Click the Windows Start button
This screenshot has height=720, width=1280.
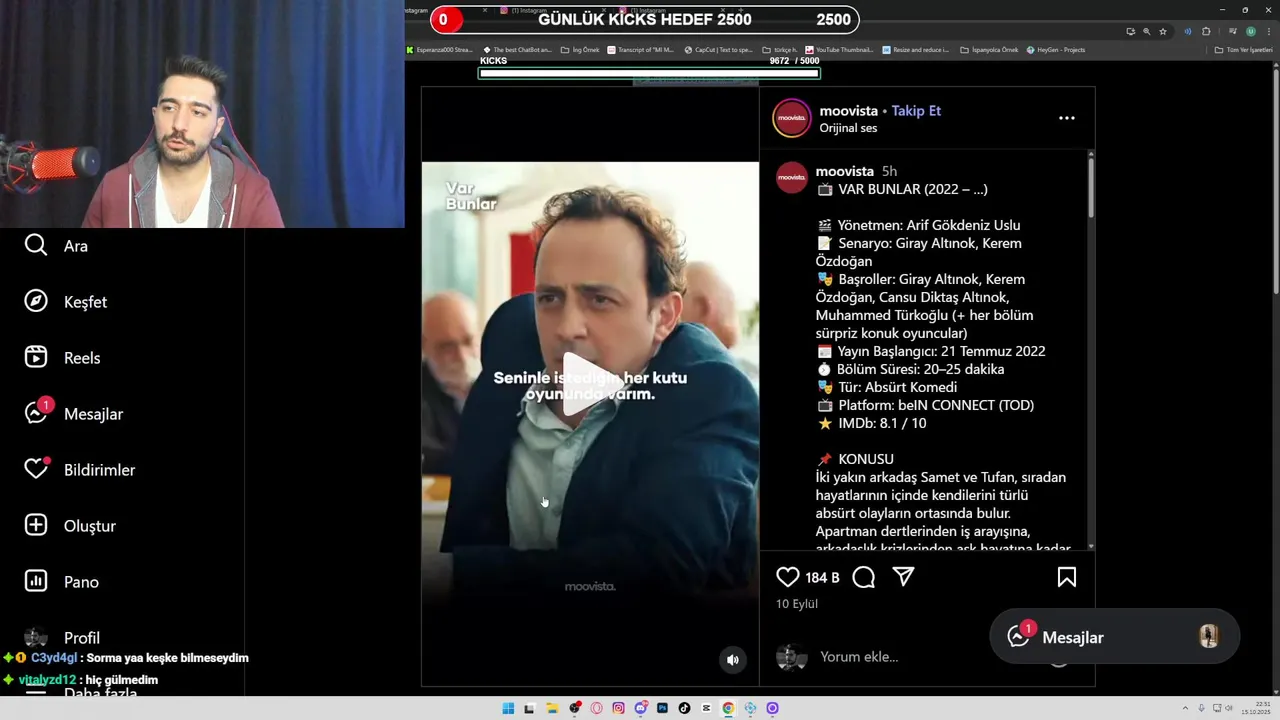[508, 708]
